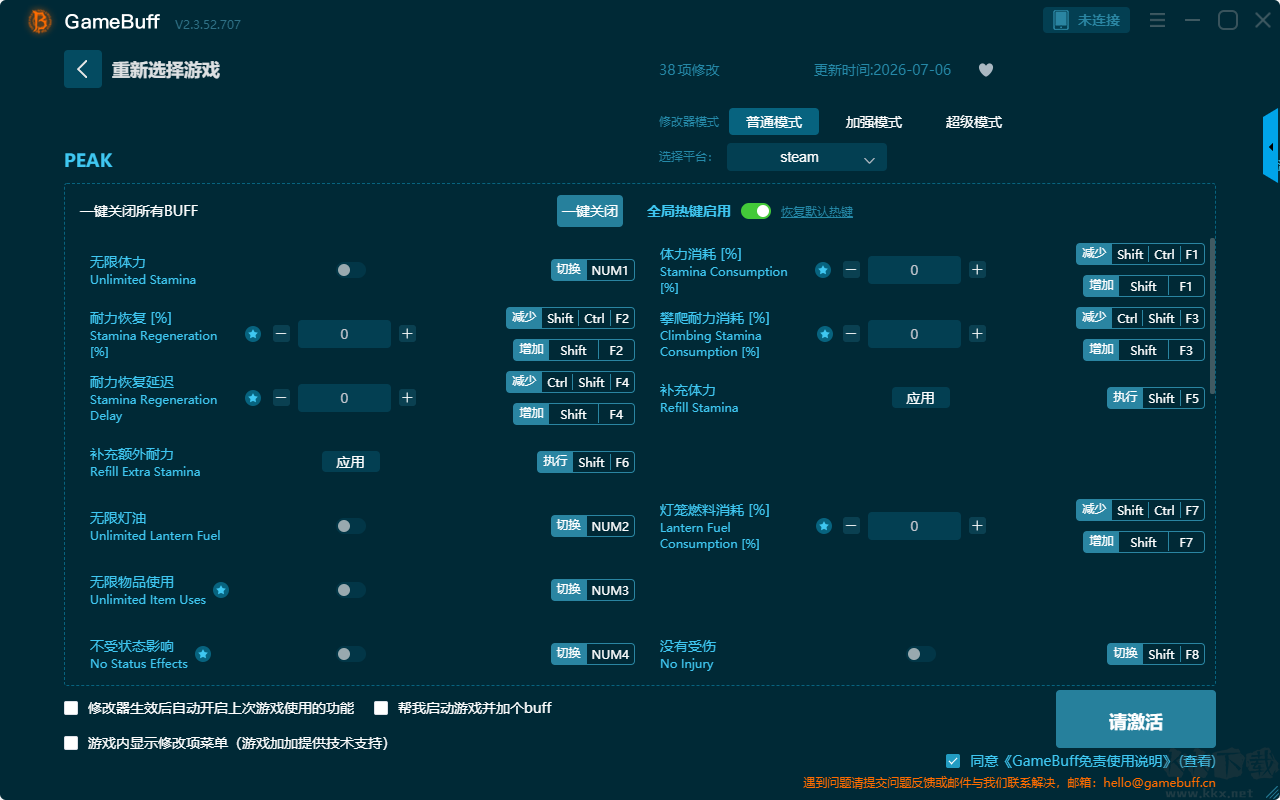Click the 一键关闭 button
Screen dimensions: 1280x800
[x=590, y=211]
